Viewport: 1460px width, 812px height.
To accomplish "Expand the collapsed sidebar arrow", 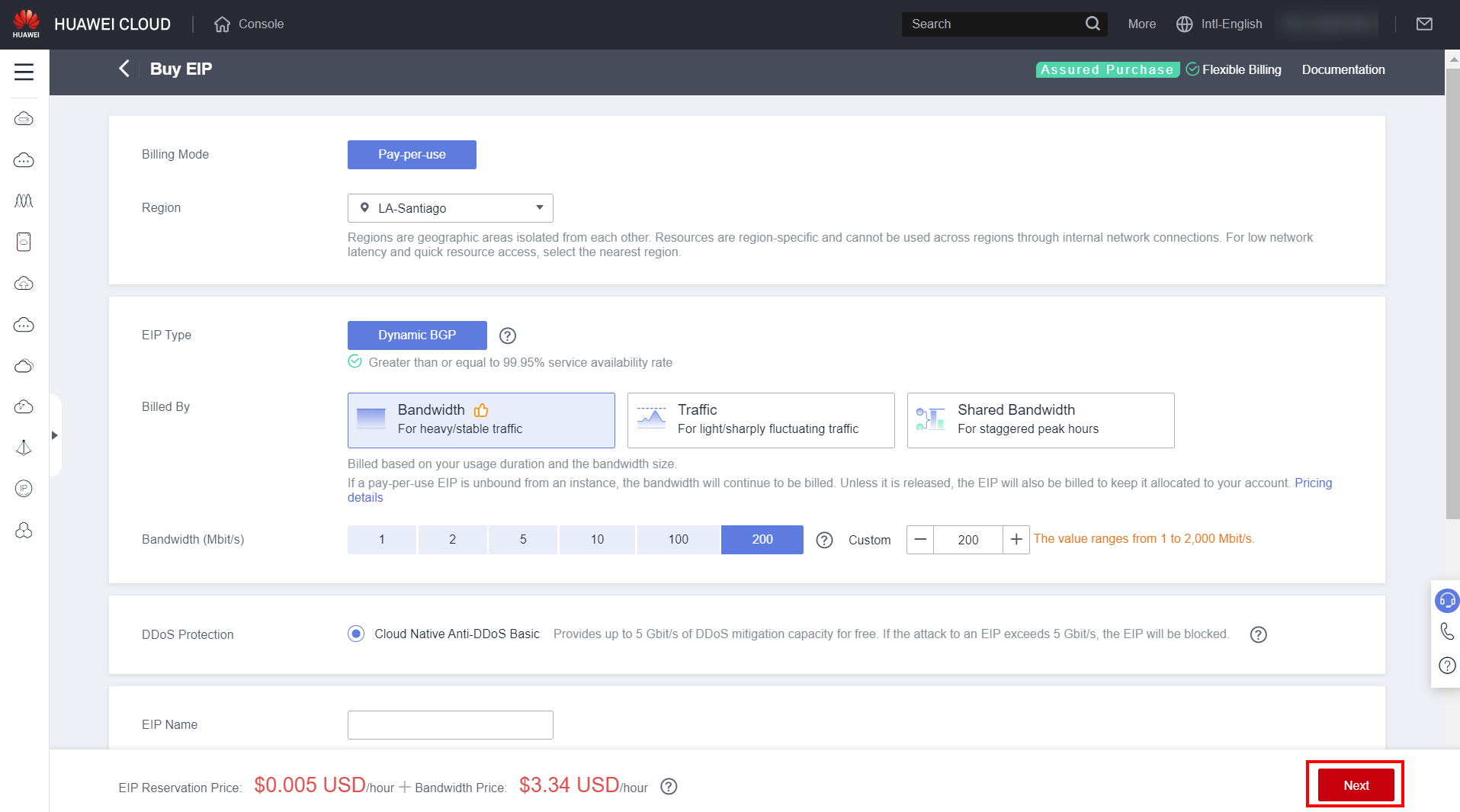I will 54,435.
